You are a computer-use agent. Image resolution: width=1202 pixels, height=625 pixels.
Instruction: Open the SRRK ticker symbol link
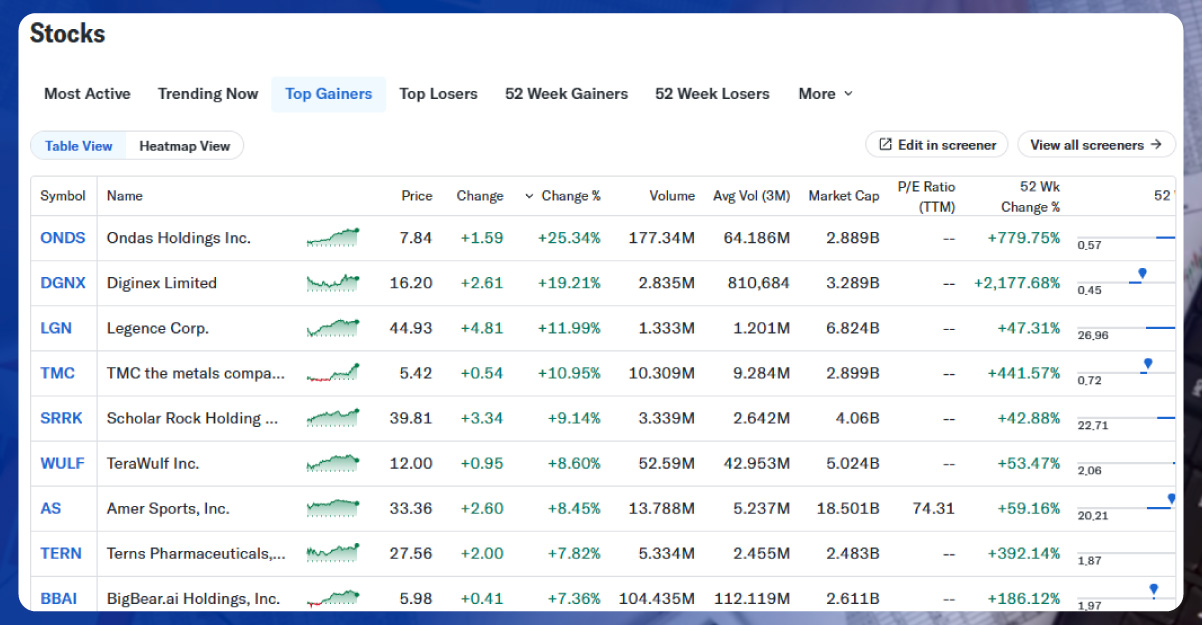pos(62,418)
